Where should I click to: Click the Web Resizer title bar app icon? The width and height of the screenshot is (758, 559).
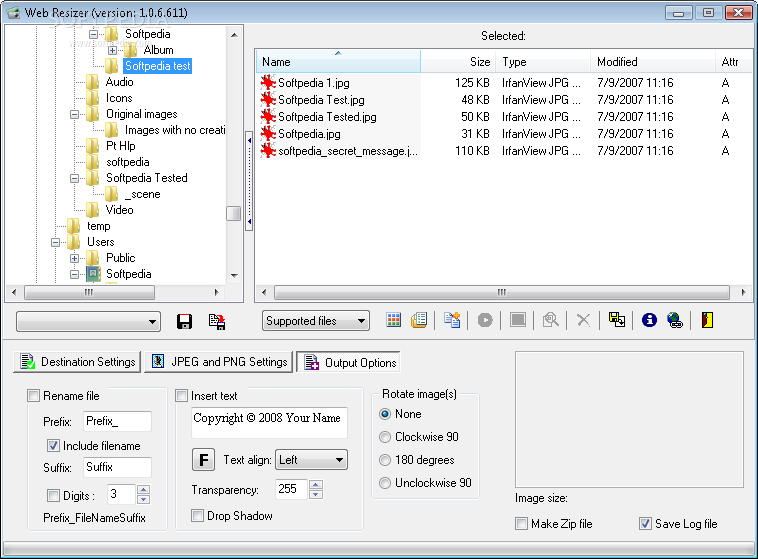(13, 12)
